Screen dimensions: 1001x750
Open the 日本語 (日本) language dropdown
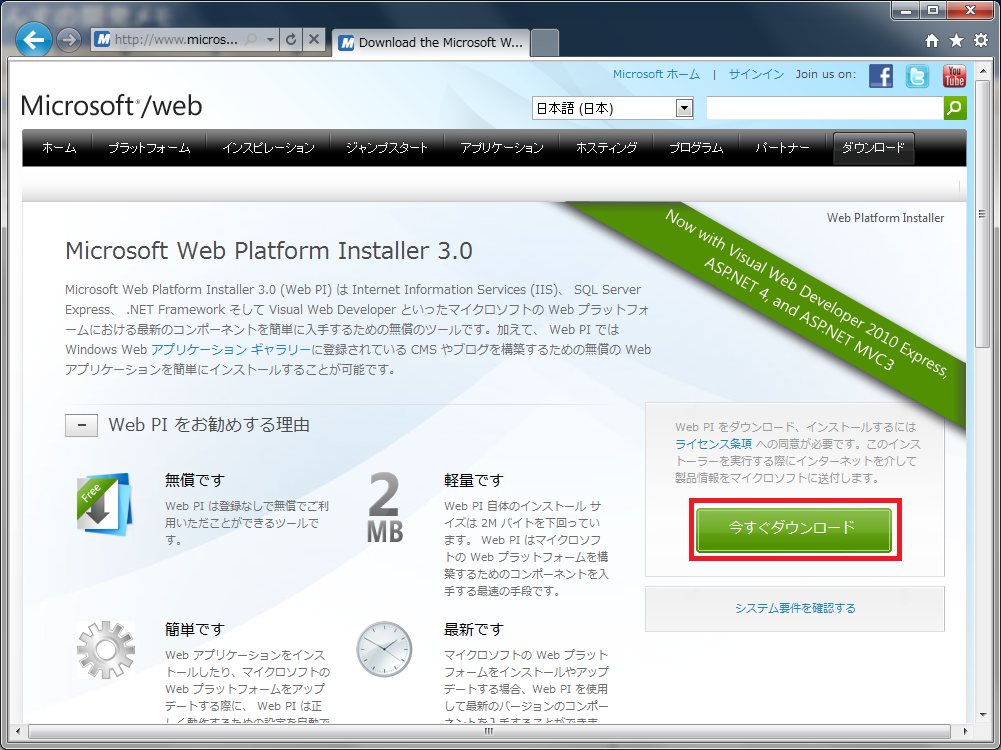[683, 107]
